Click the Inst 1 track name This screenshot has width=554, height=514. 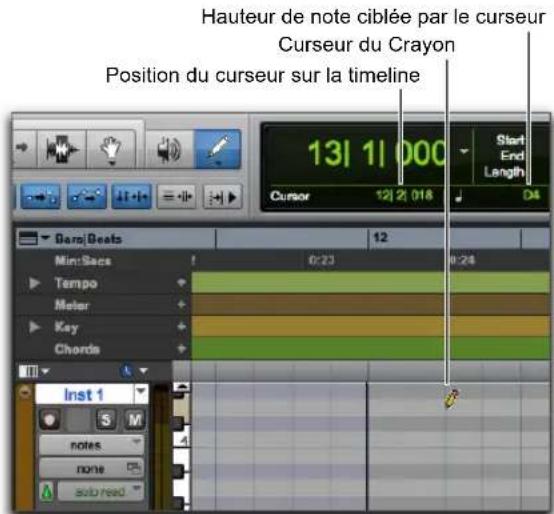click(x=84, y=395)
